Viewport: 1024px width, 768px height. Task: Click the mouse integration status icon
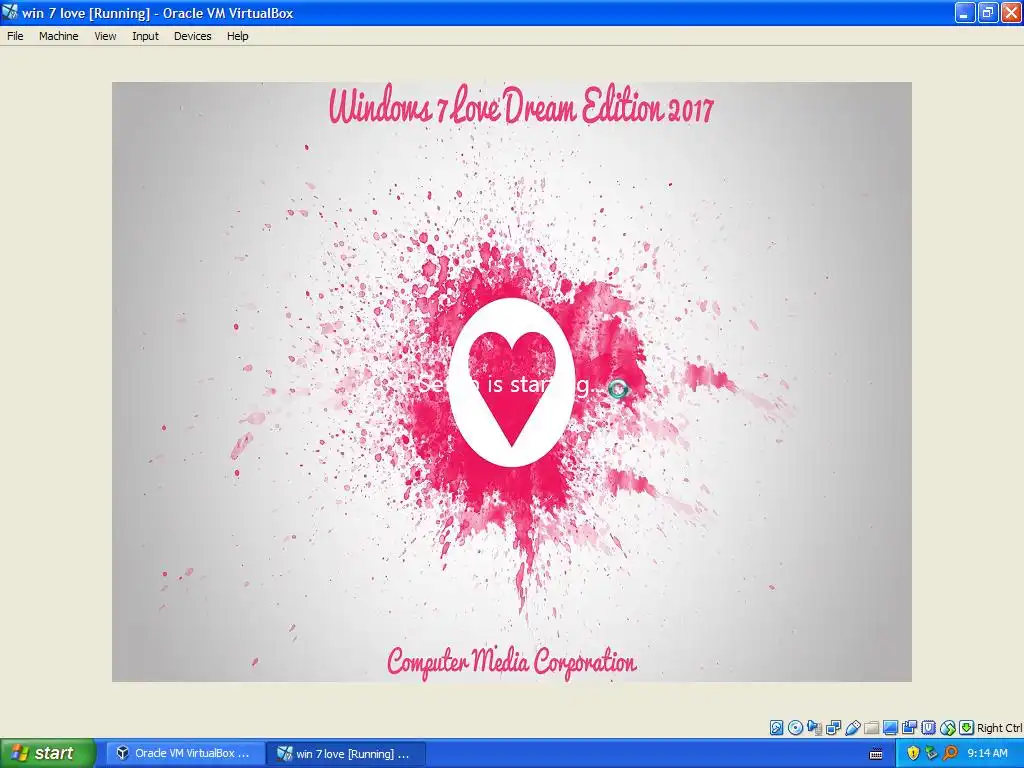point(948,728)
